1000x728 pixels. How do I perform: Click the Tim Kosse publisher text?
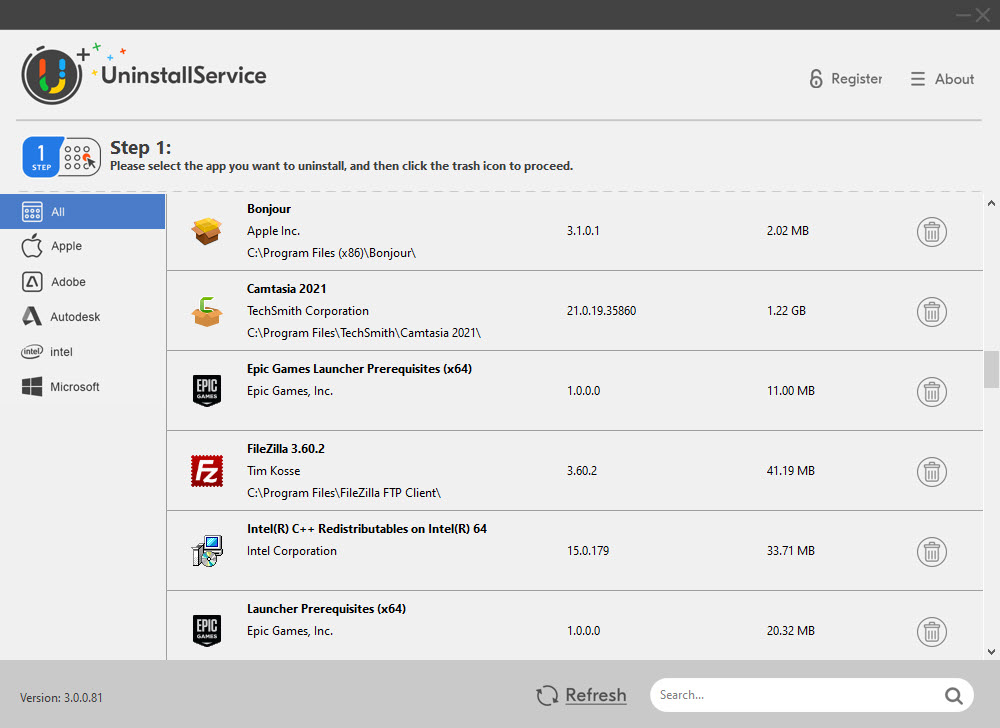click(x=273, y=471)
